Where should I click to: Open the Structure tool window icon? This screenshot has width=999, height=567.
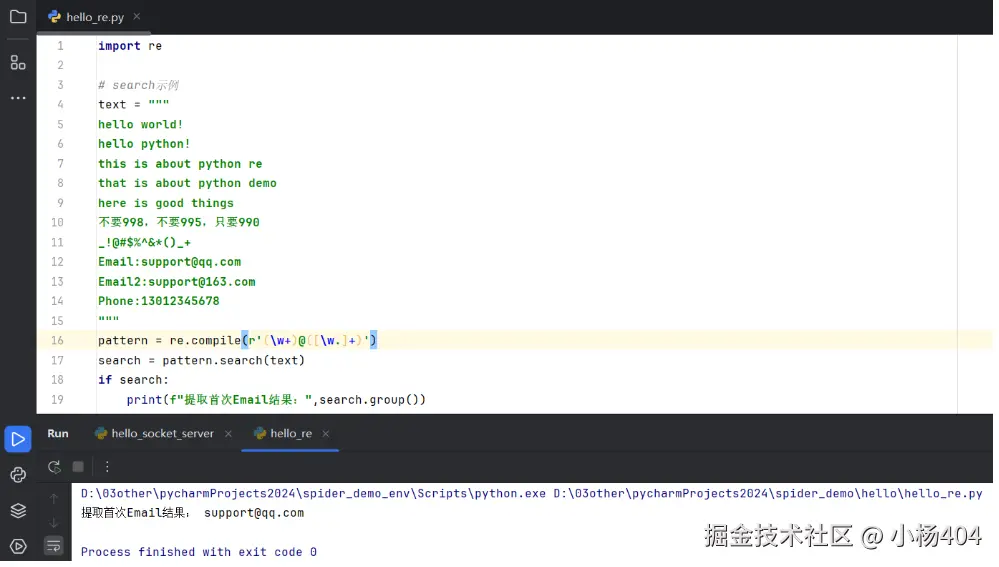18,62
